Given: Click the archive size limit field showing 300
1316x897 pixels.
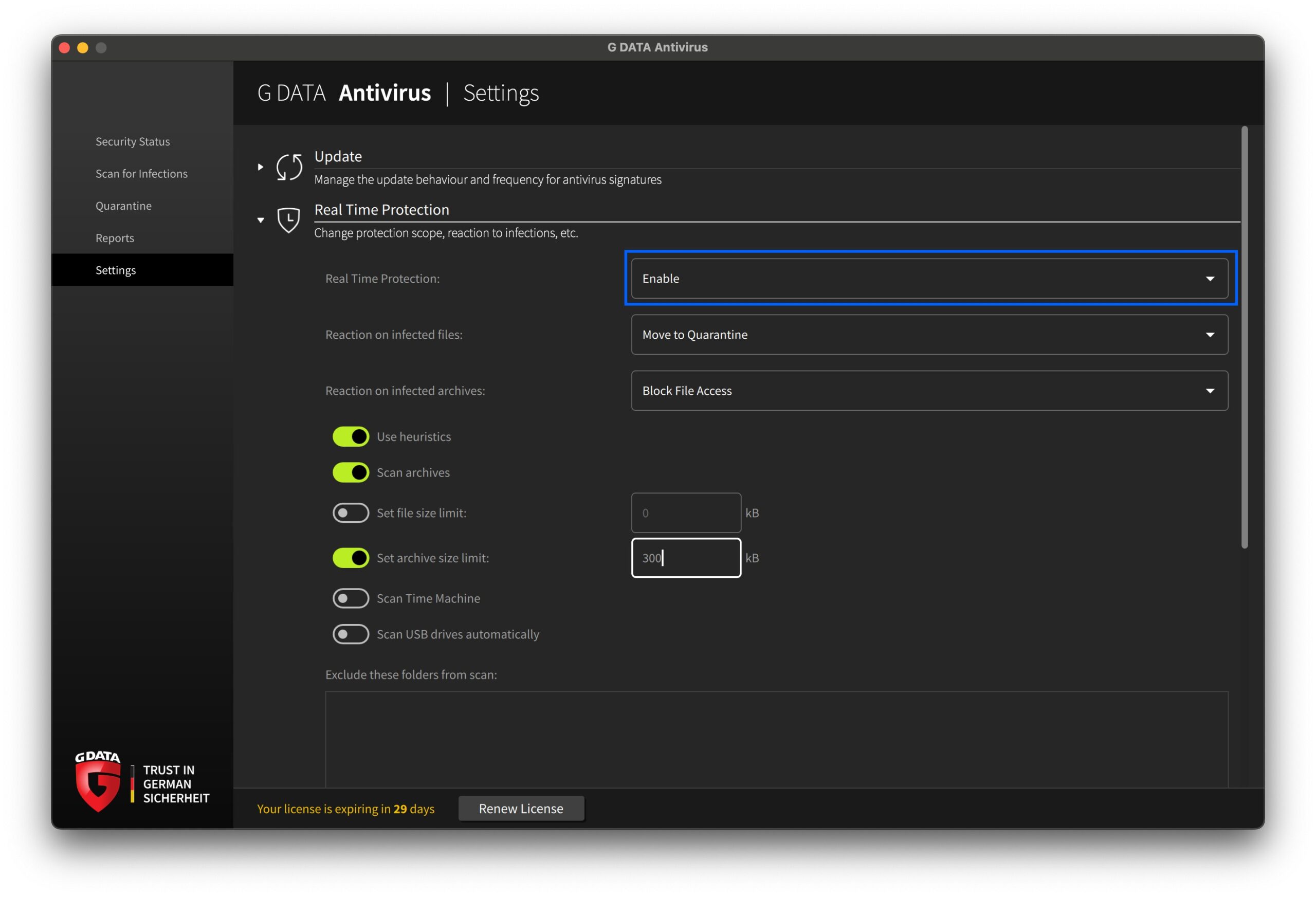Looking at the screenshot, I should click(x=686, y=558).
